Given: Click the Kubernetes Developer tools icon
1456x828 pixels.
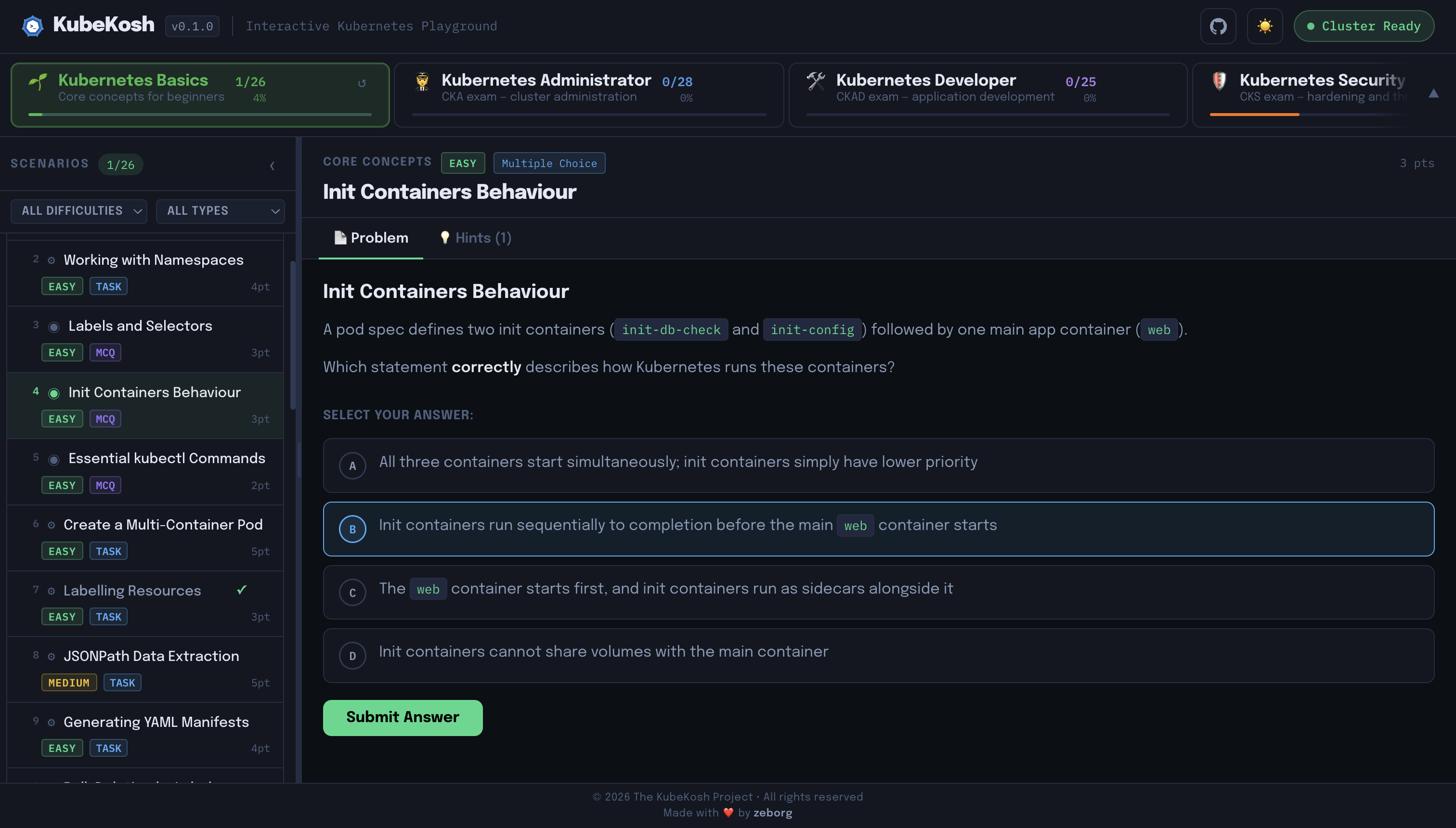Looking at the screenshot, I should tap(816, 81).
